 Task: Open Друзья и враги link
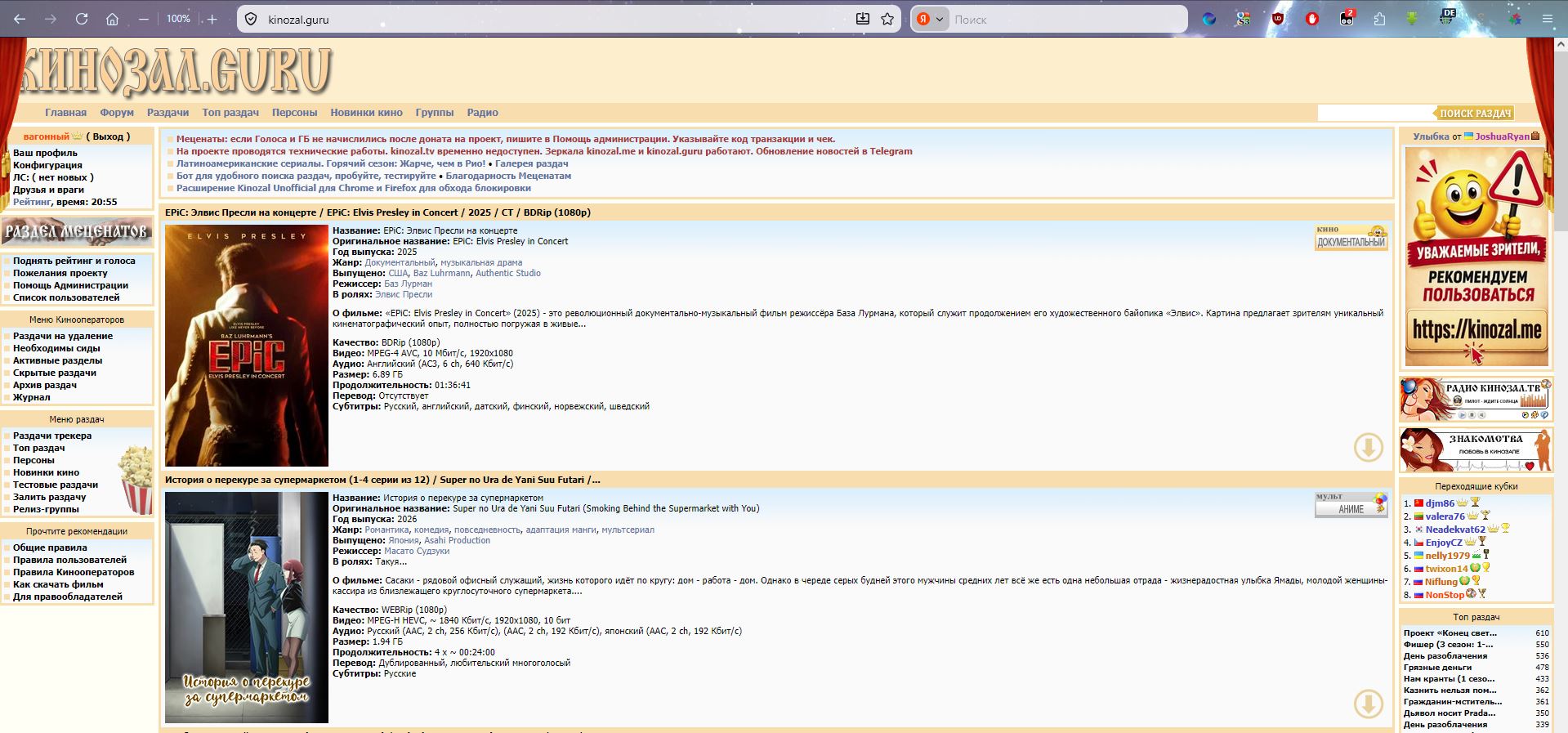(48, 190)
